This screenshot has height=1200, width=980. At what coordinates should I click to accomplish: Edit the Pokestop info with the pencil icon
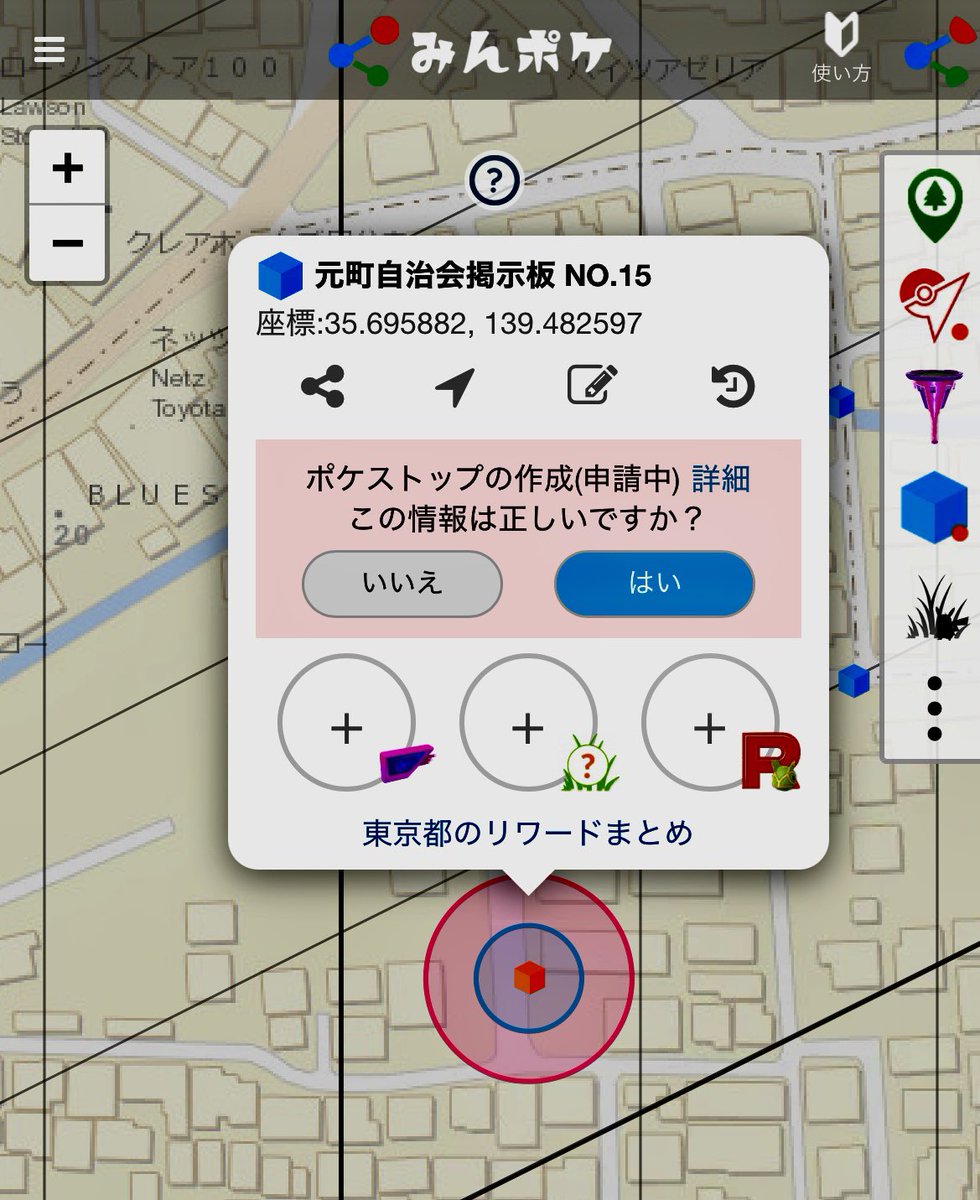click(592, 385)
